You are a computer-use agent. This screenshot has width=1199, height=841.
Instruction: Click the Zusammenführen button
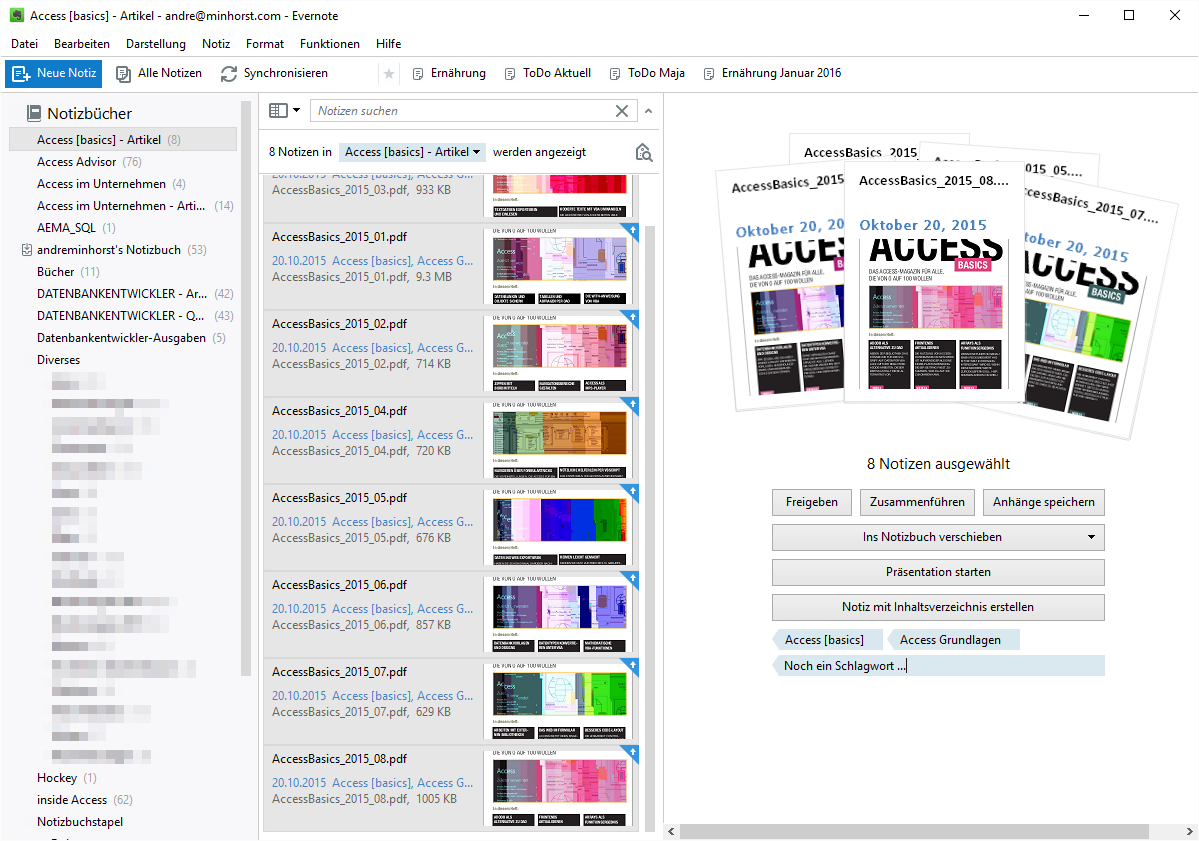pyautogui.click(x=917, y=502)
